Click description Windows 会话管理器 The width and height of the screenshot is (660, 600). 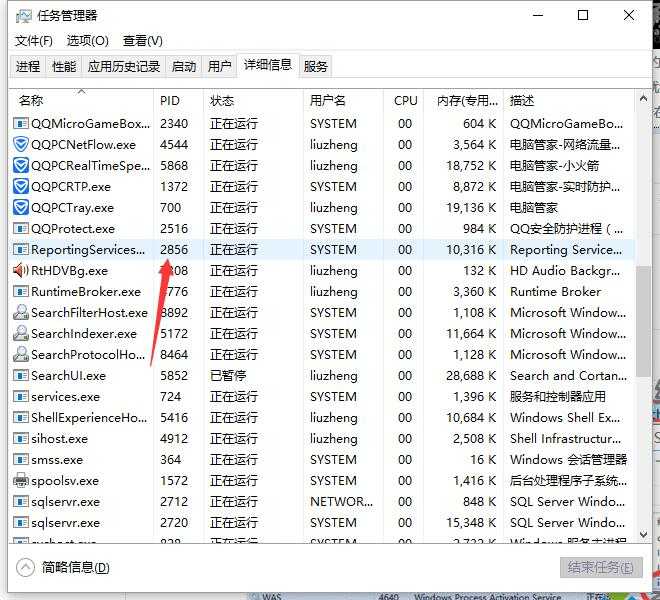pyautogui.click(x=569, y=460)
